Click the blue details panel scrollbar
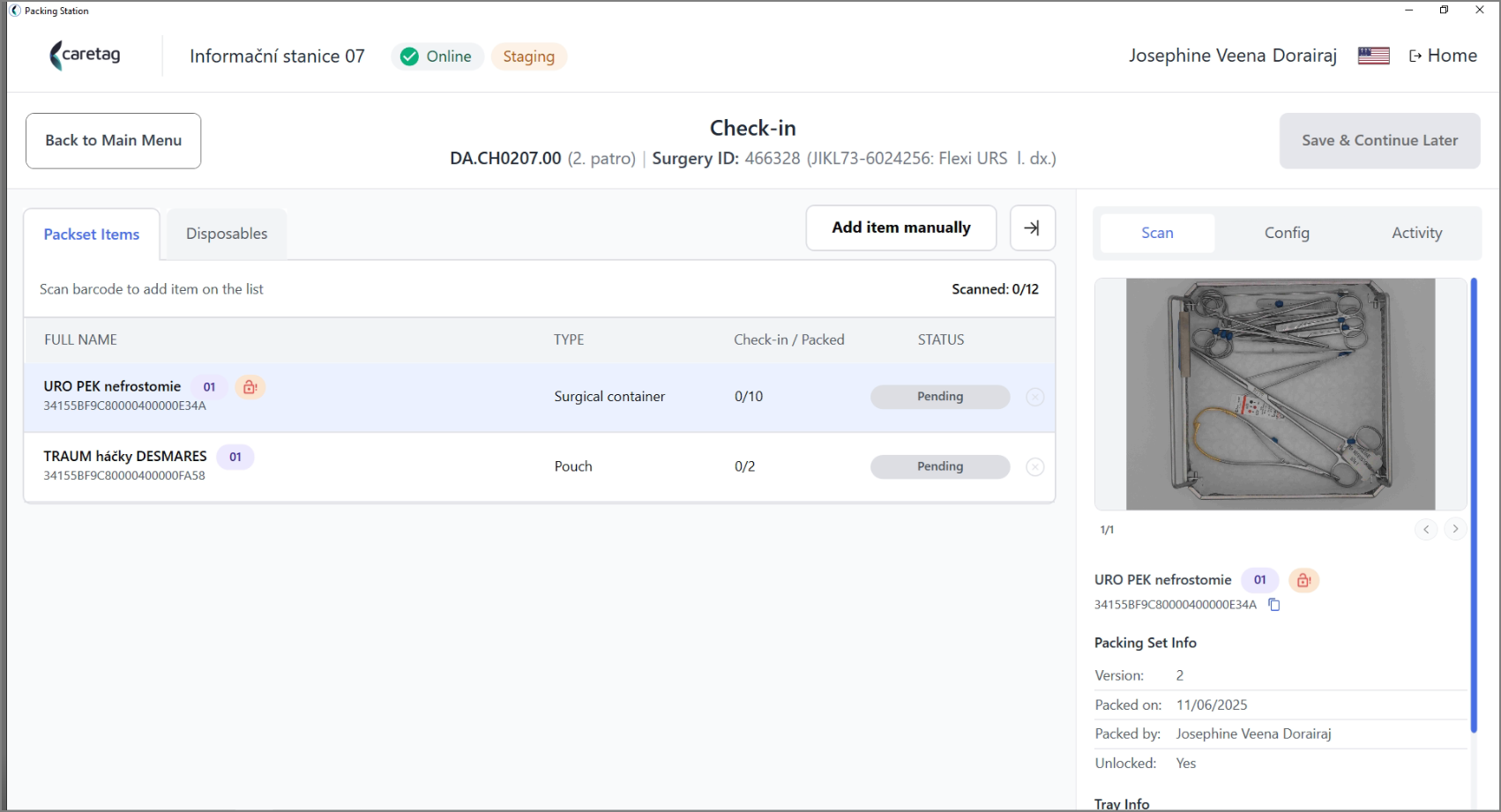The width and height of the screenshot is (1501, 812). tap(1473, 505)
